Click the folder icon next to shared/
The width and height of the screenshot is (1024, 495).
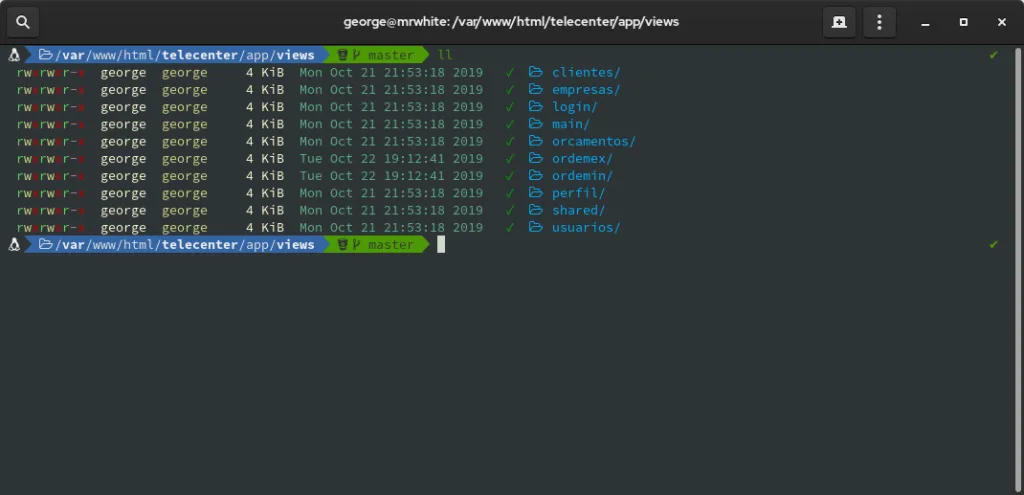[536, 211]
